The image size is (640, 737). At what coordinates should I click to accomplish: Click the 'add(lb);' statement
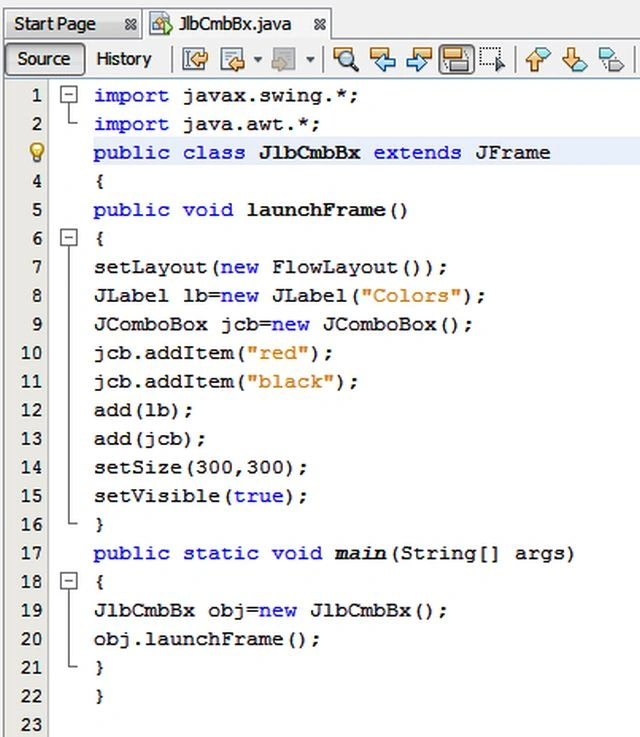[143, 410]
